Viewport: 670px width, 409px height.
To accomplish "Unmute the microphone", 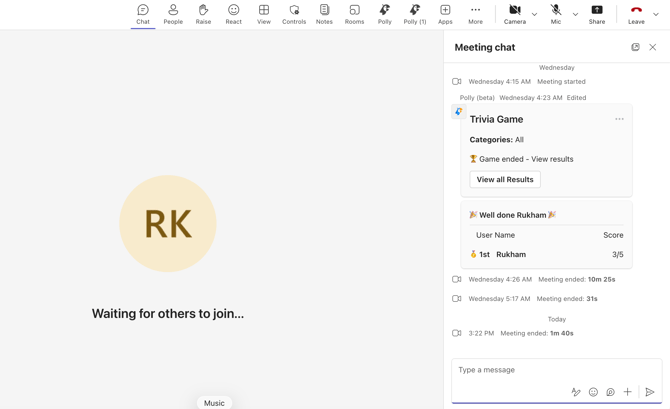I will (555, 14).
